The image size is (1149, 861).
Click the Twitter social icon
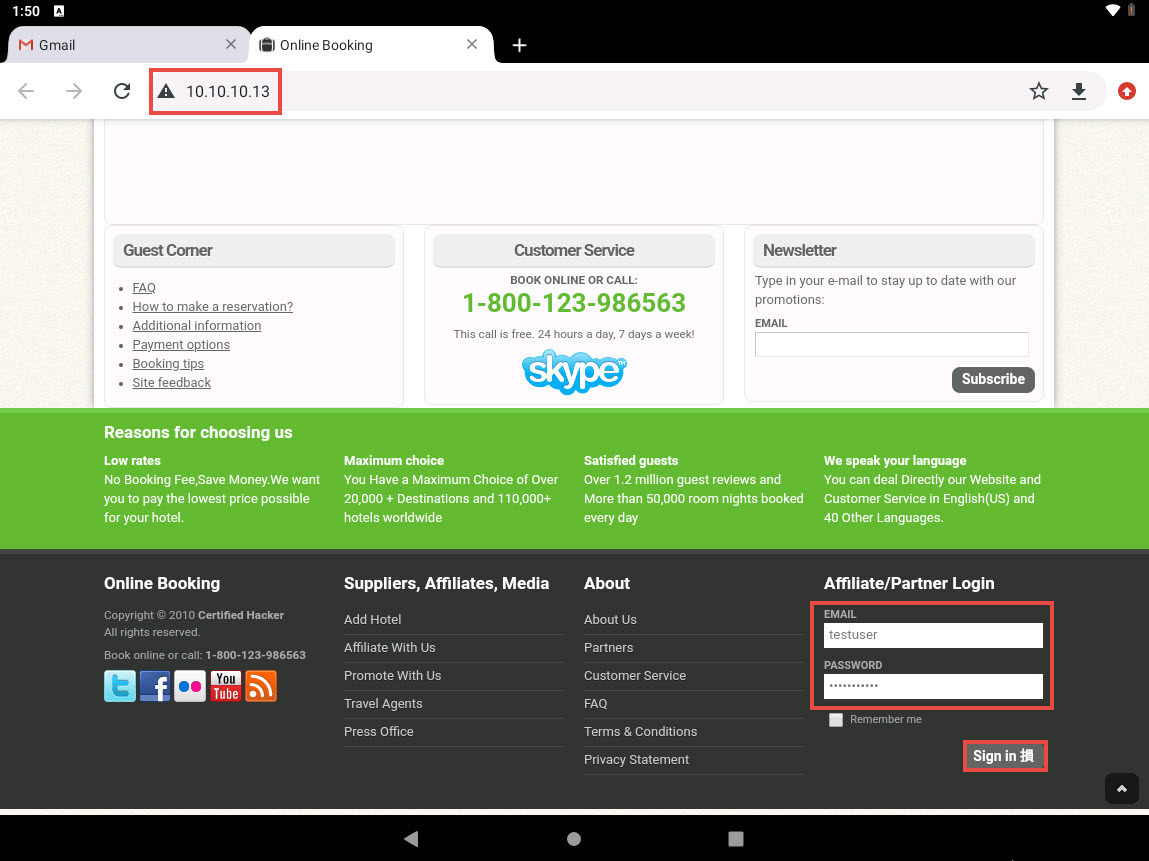(x=120, y=686)
